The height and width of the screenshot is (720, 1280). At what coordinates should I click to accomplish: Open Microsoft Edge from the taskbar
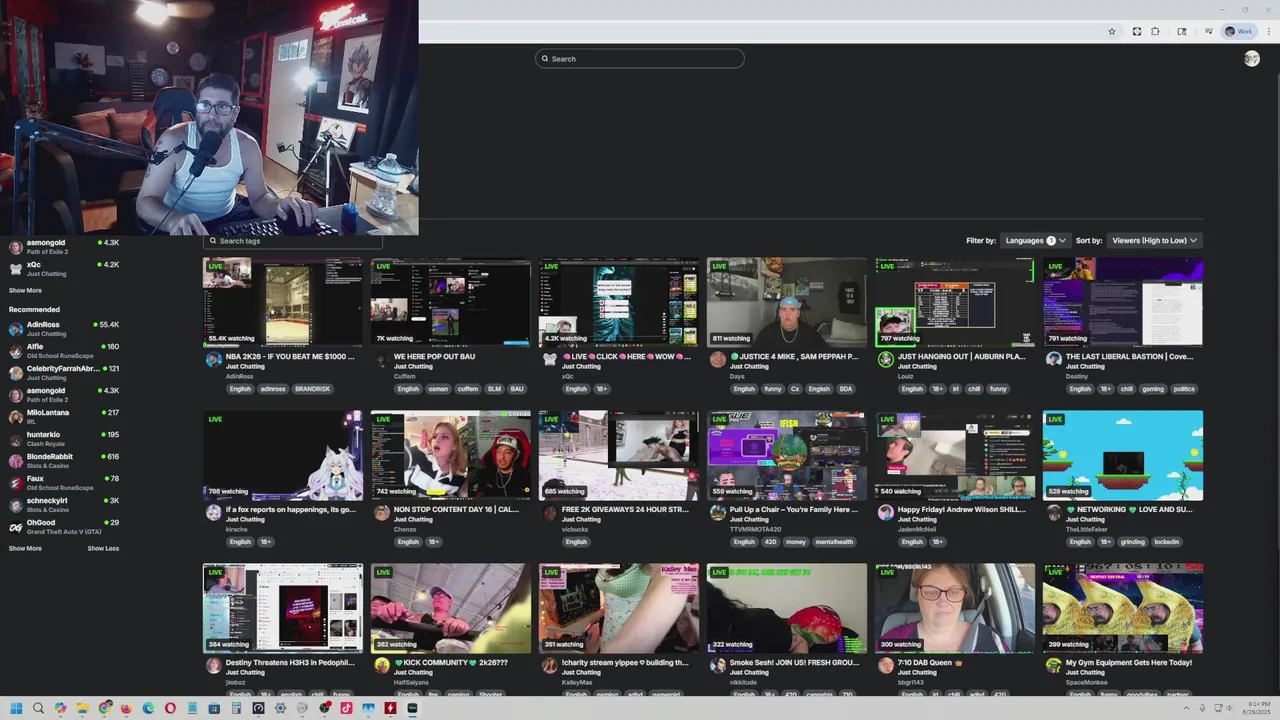[x=148, y=708]
